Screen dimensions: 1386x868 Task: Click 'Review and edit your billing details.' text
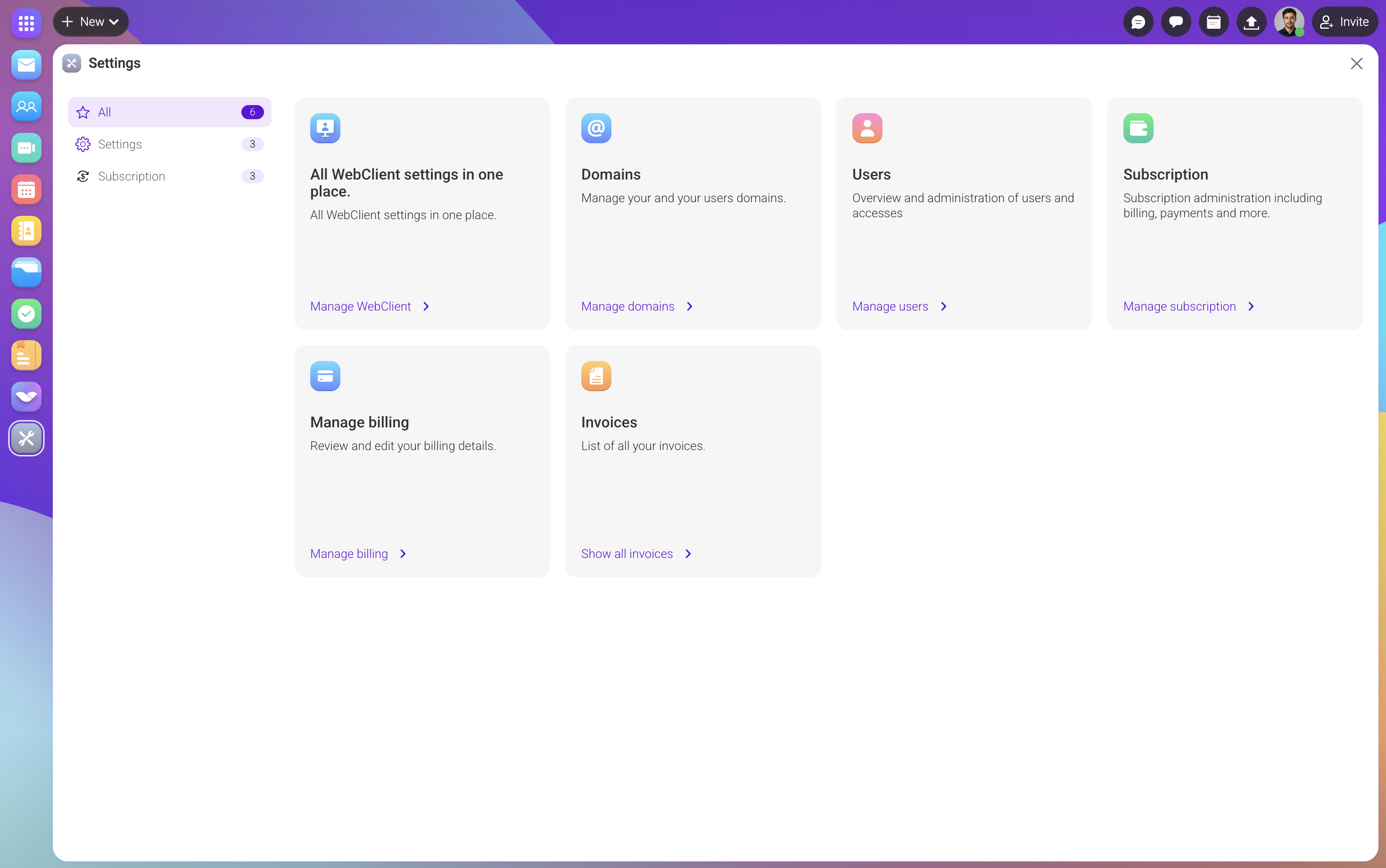(403, 446)
